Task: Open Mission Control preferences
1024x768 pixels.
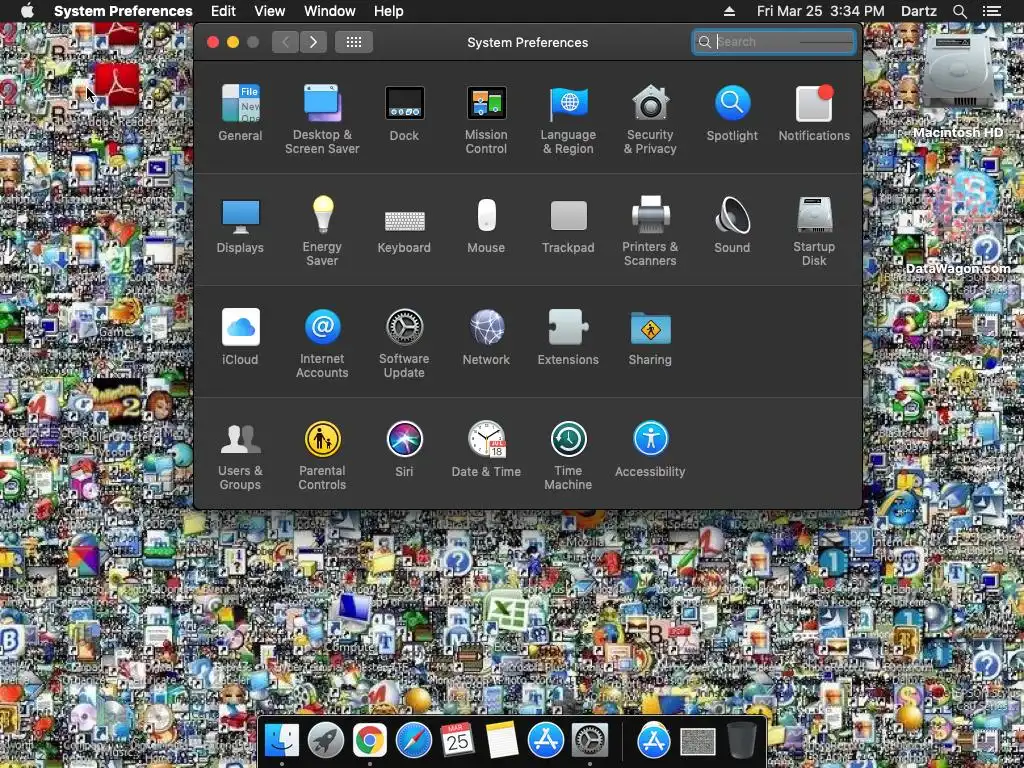Action: [486, 120]
